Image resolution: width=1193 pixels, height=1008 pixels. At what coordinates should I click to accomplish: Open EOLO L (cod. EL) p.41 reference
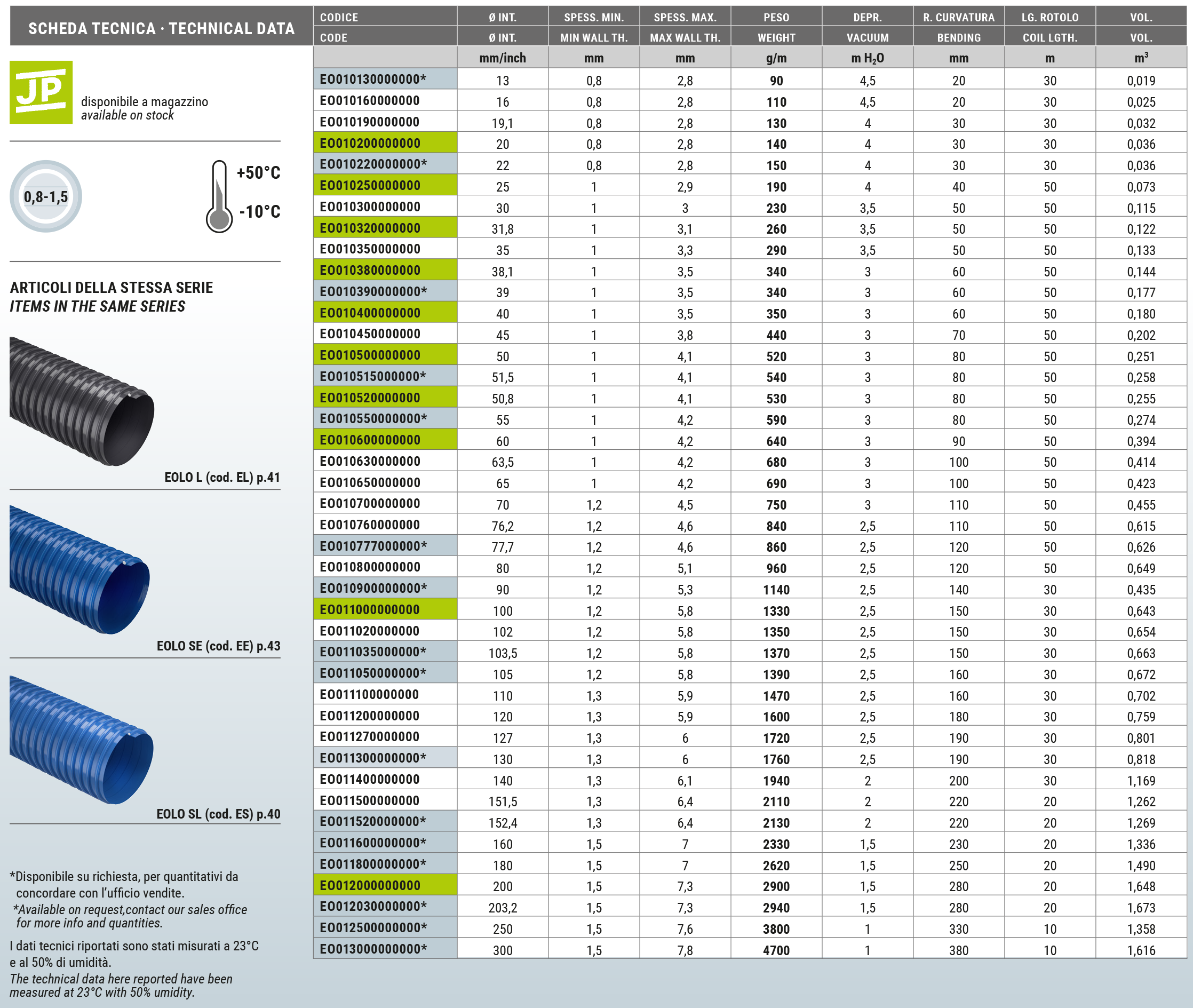pyautogui.click(x=222, y=477)
